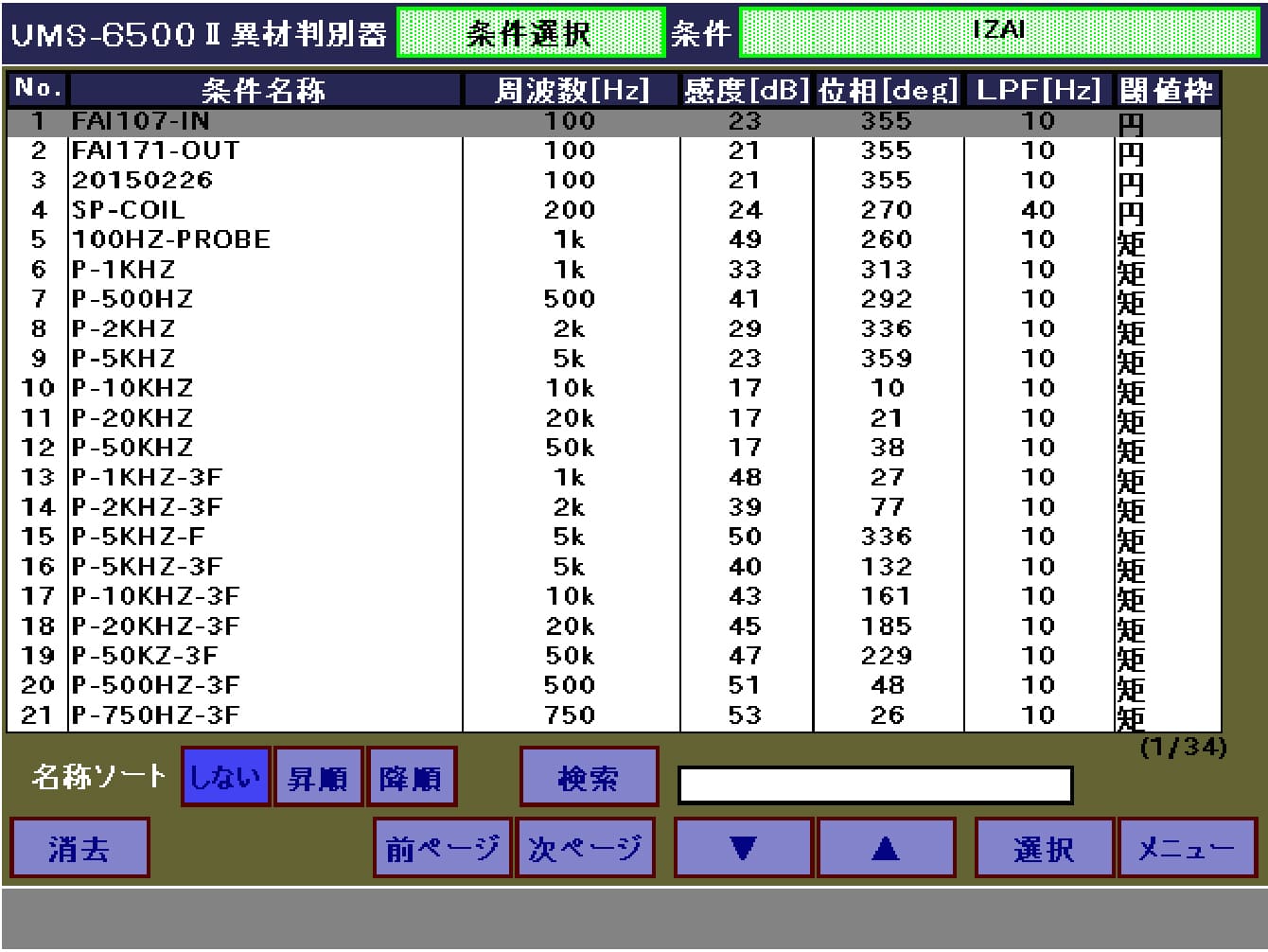This screenshot has width=1268, height=952.
Task: Open the メニュー menu button
Action: coord(1187,848)
